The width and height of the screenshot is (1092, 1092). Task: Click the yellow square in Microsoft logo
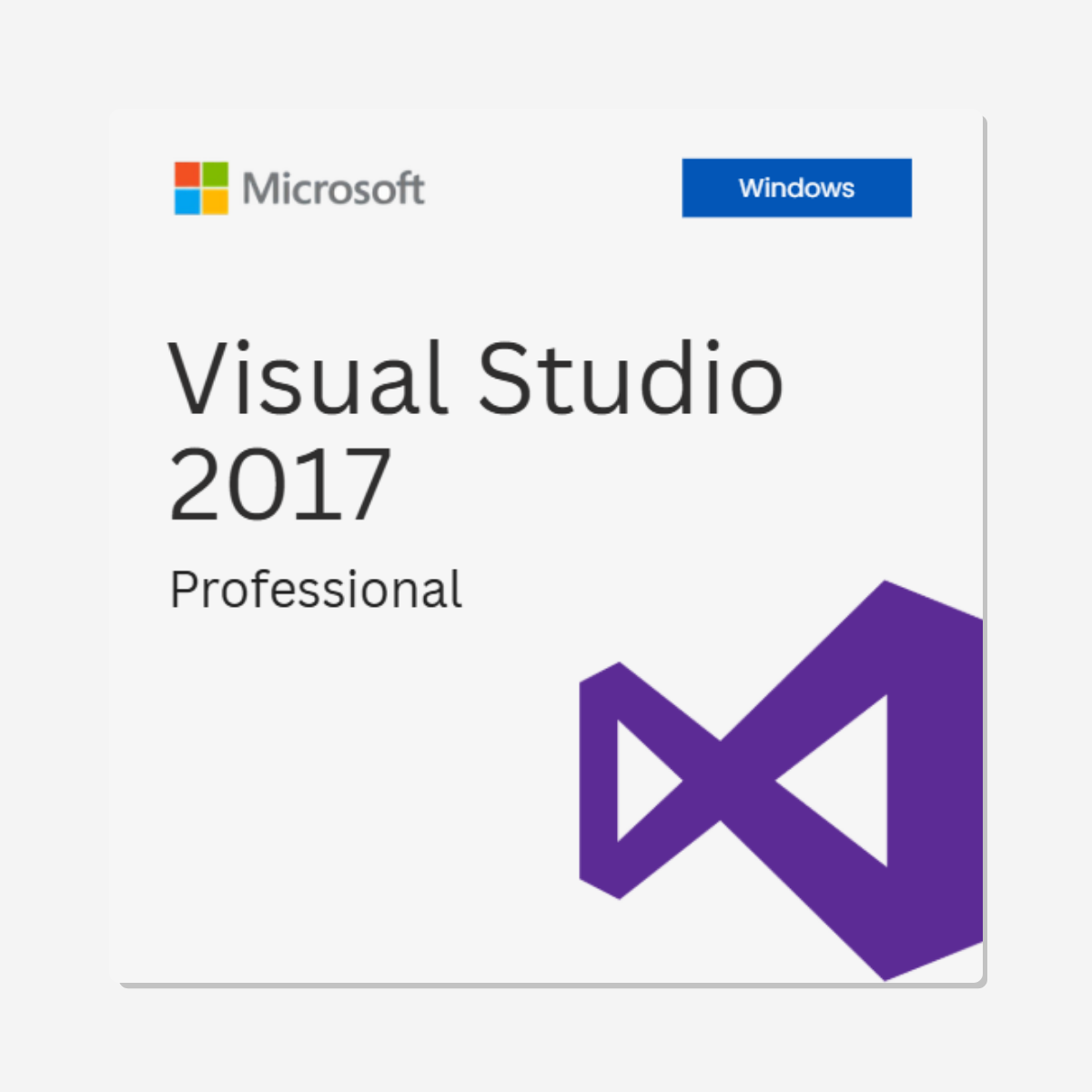[217, 201]
